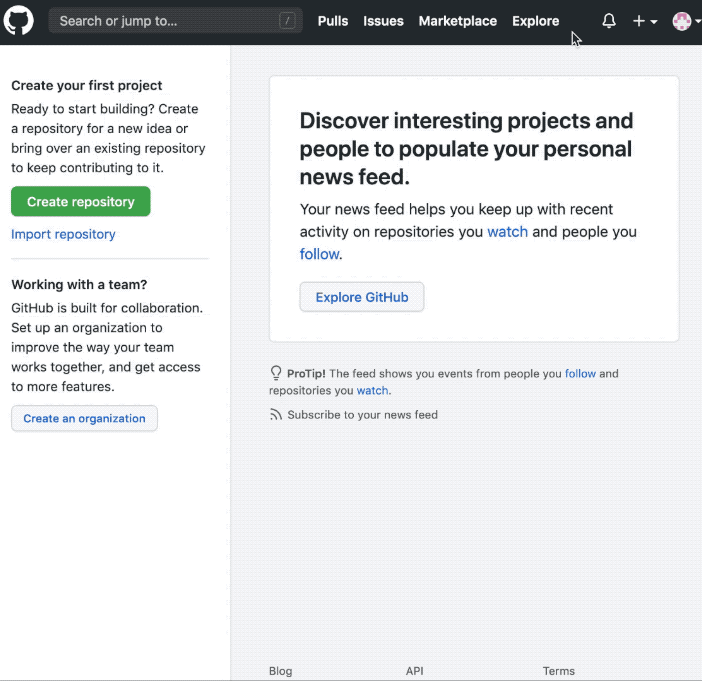Focus the Search or jump to field

176,21
